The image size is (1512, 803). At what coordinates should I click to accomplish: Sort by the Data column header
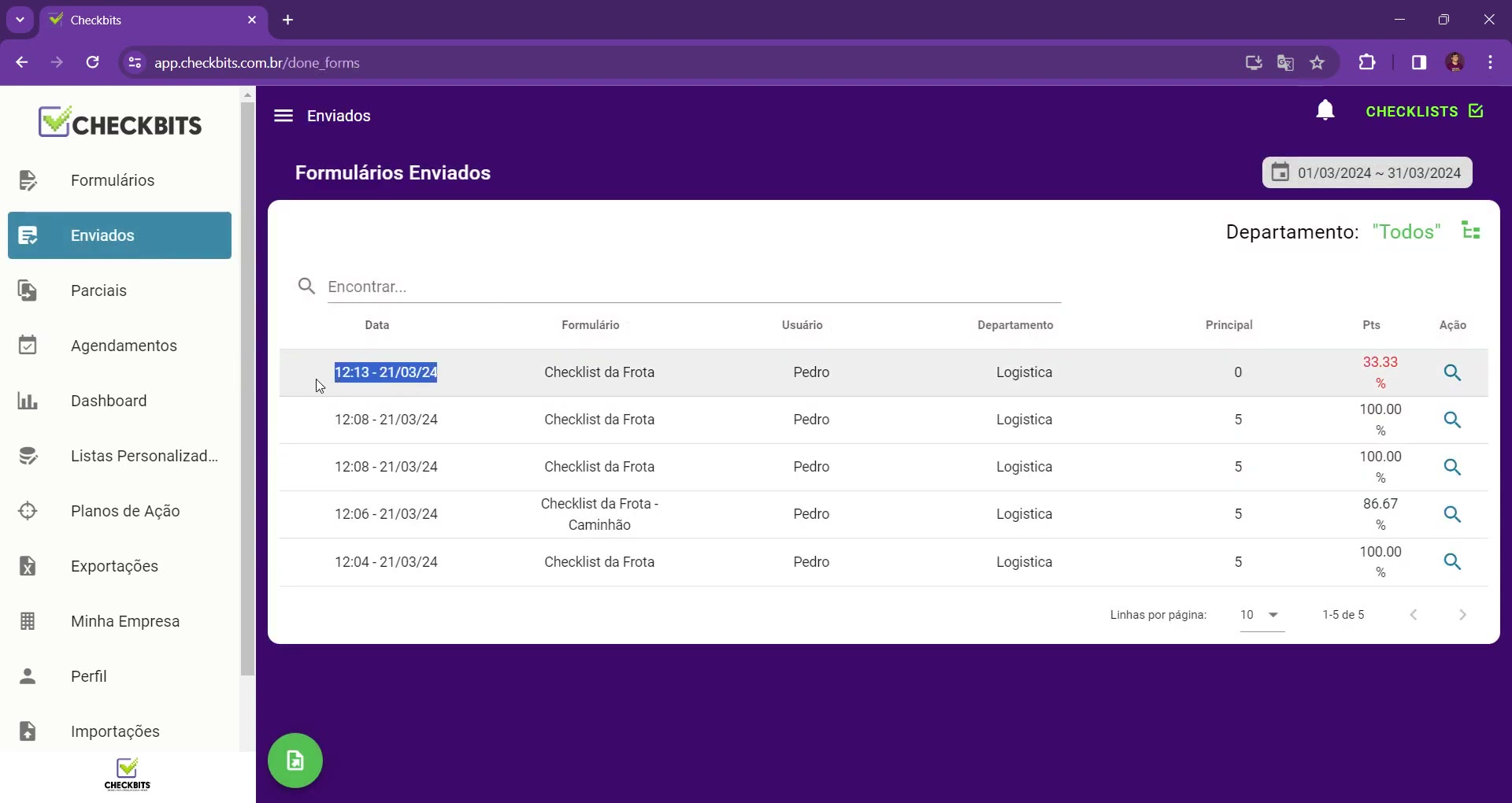376,325
